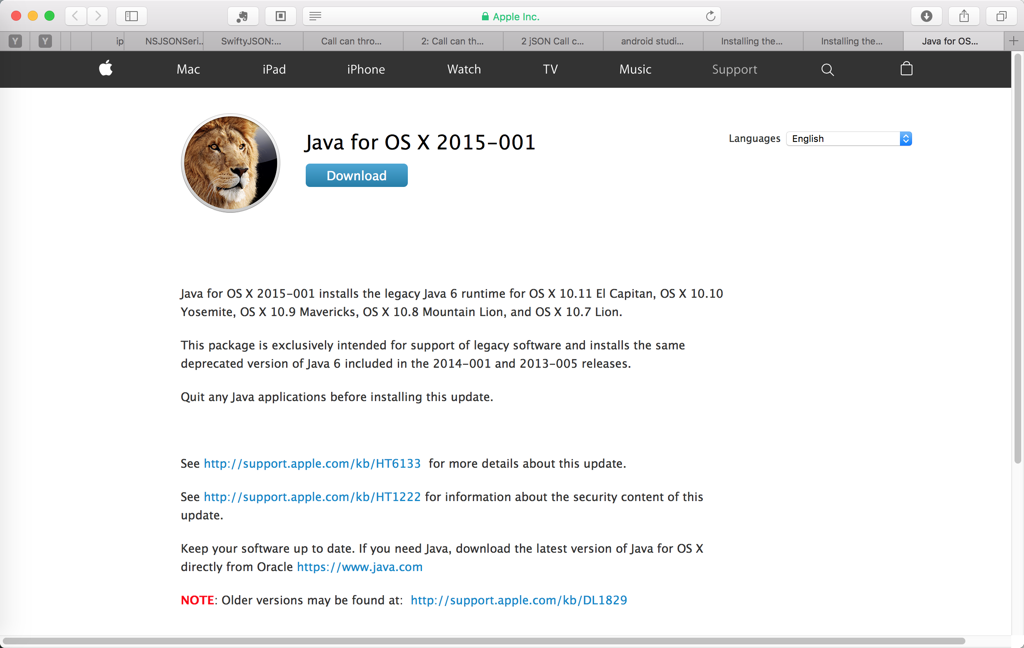Click the Share toolbar button
Viewport: 1024px width, 648px height.
click(x=964, y=16)
